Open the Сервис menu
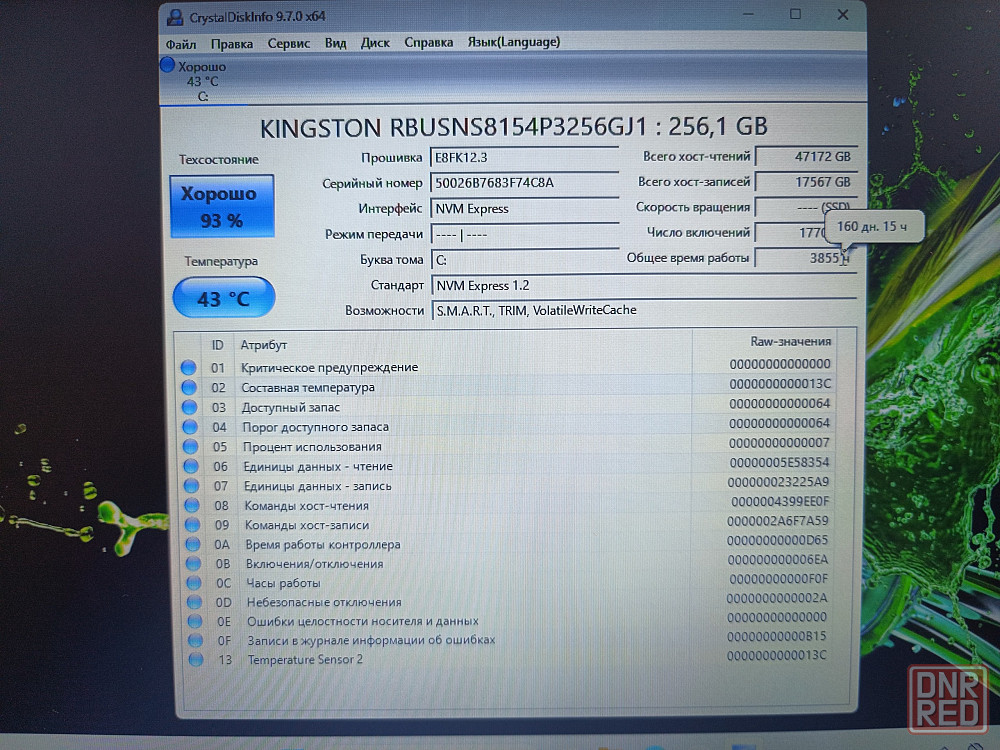The image size is (1000, 750). 288,43
